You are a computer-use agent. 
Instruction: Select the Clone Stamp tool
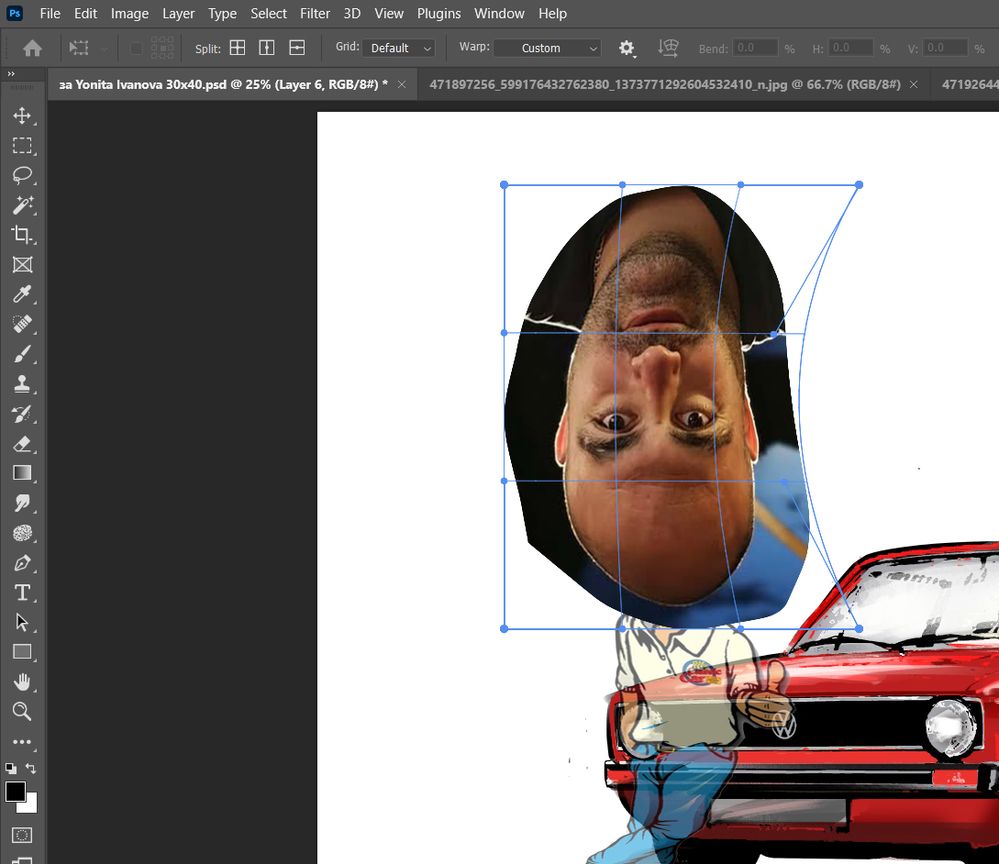[22, 384]
